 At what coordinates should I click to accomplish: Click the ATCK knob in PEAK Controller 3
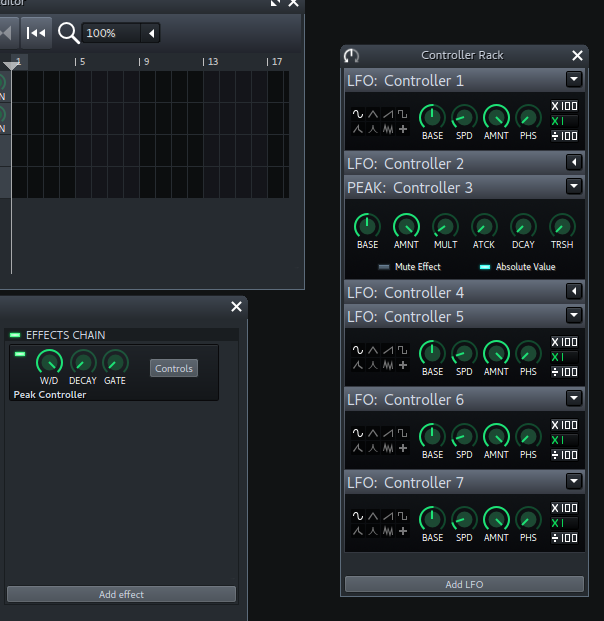pos(484,227)
